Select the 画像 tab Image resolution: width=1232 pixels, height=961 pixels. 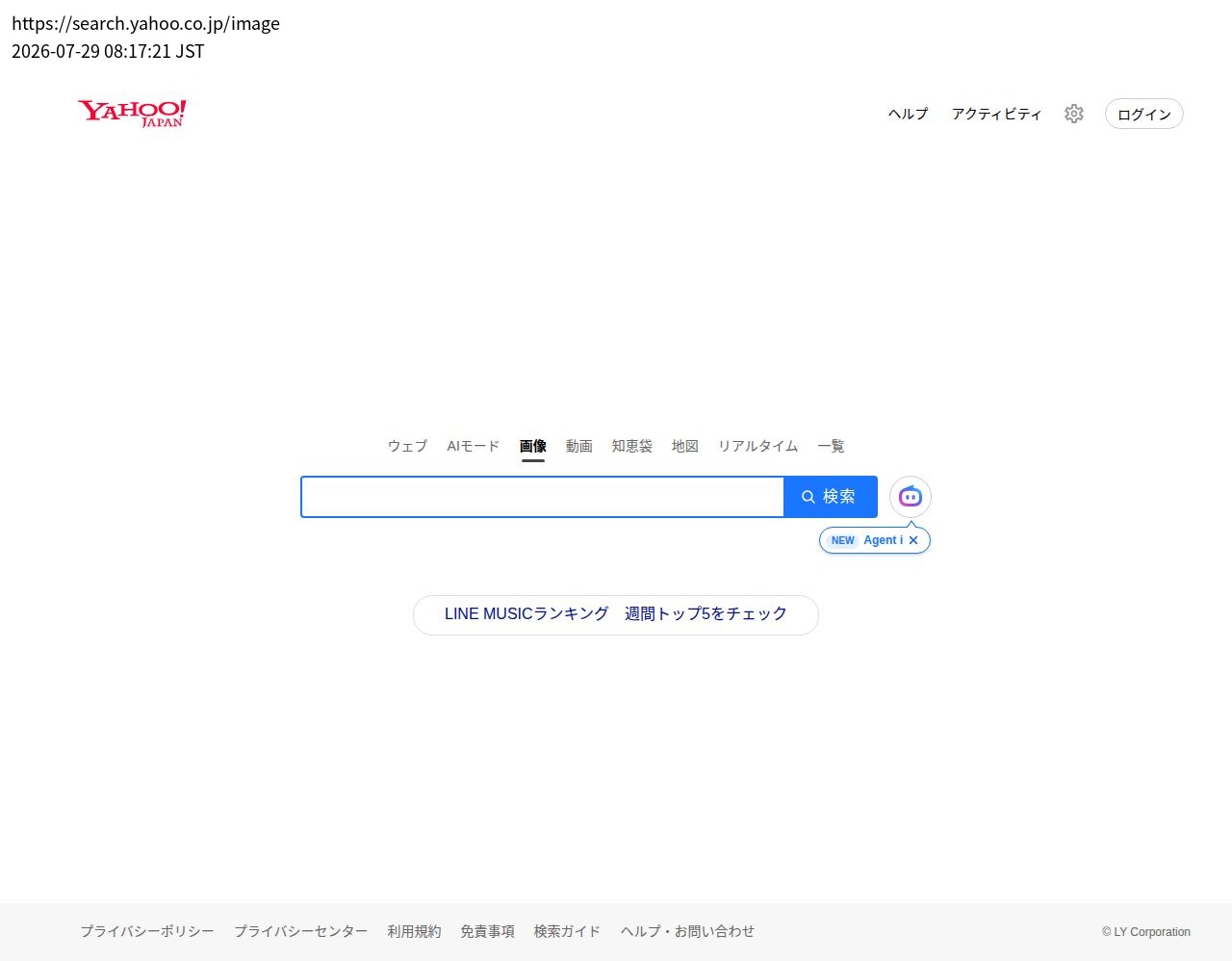[x=533, y=446]
